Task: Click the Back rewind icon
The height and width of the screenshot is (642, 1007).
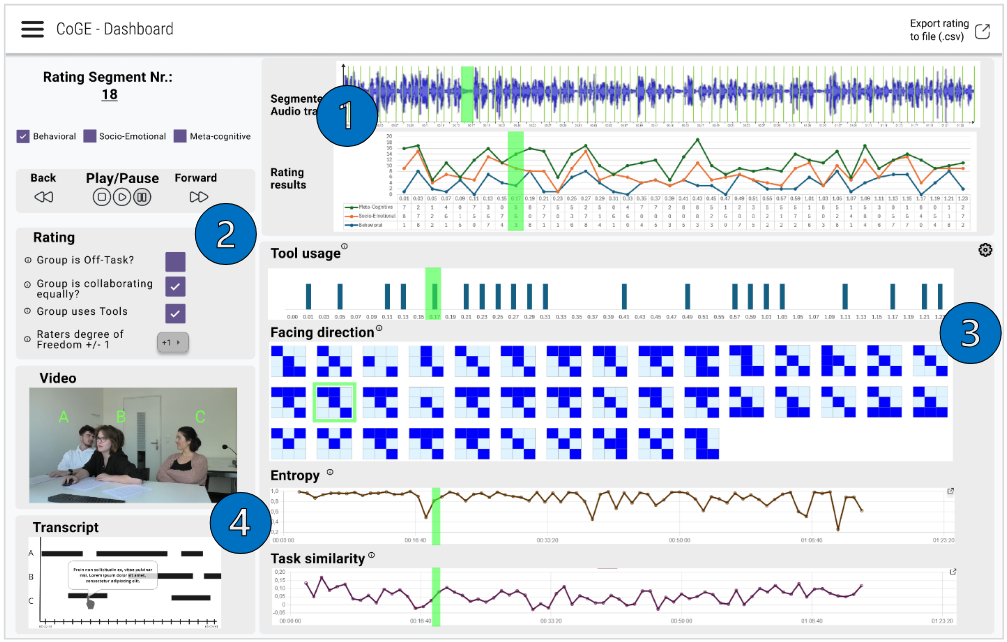Action: pyautogui.click(x=44, y=197)
